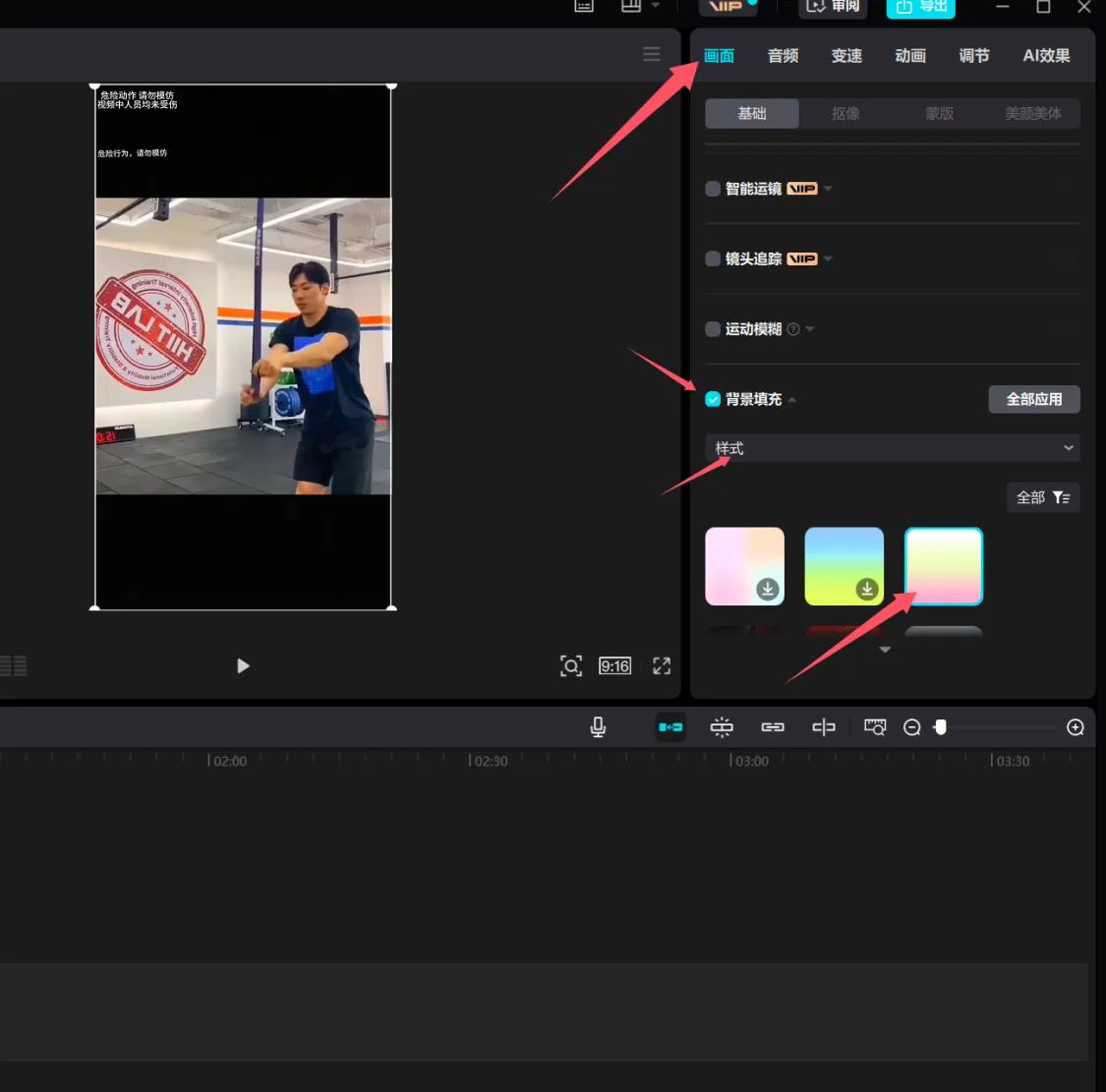Toggle the auto snapping icon in timeline toolbar
This screenshot has width=1106, height=1092.
click(722, 727)
